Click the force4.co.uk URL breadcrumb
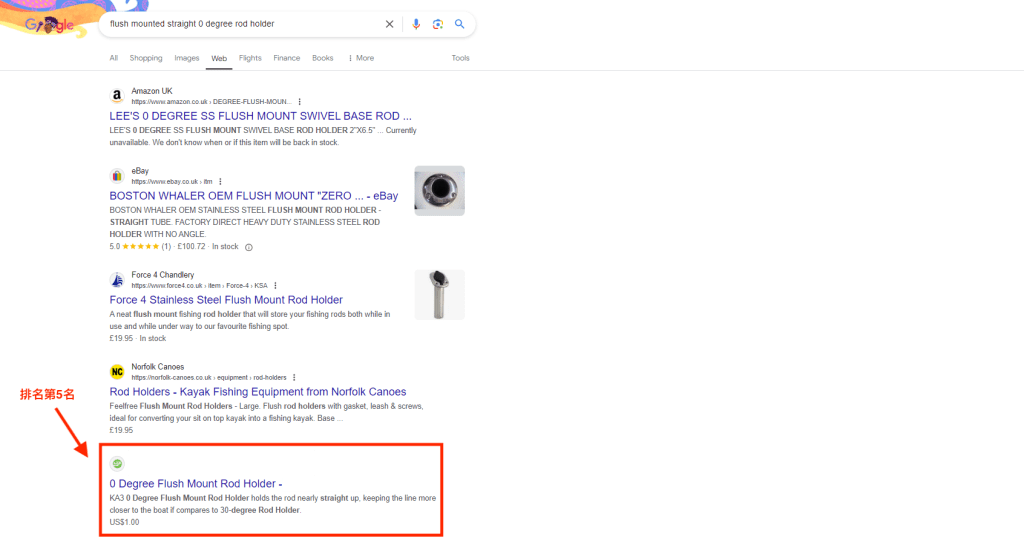The width and height of the screenshot is (1024, 540). [x=199, y=286]
